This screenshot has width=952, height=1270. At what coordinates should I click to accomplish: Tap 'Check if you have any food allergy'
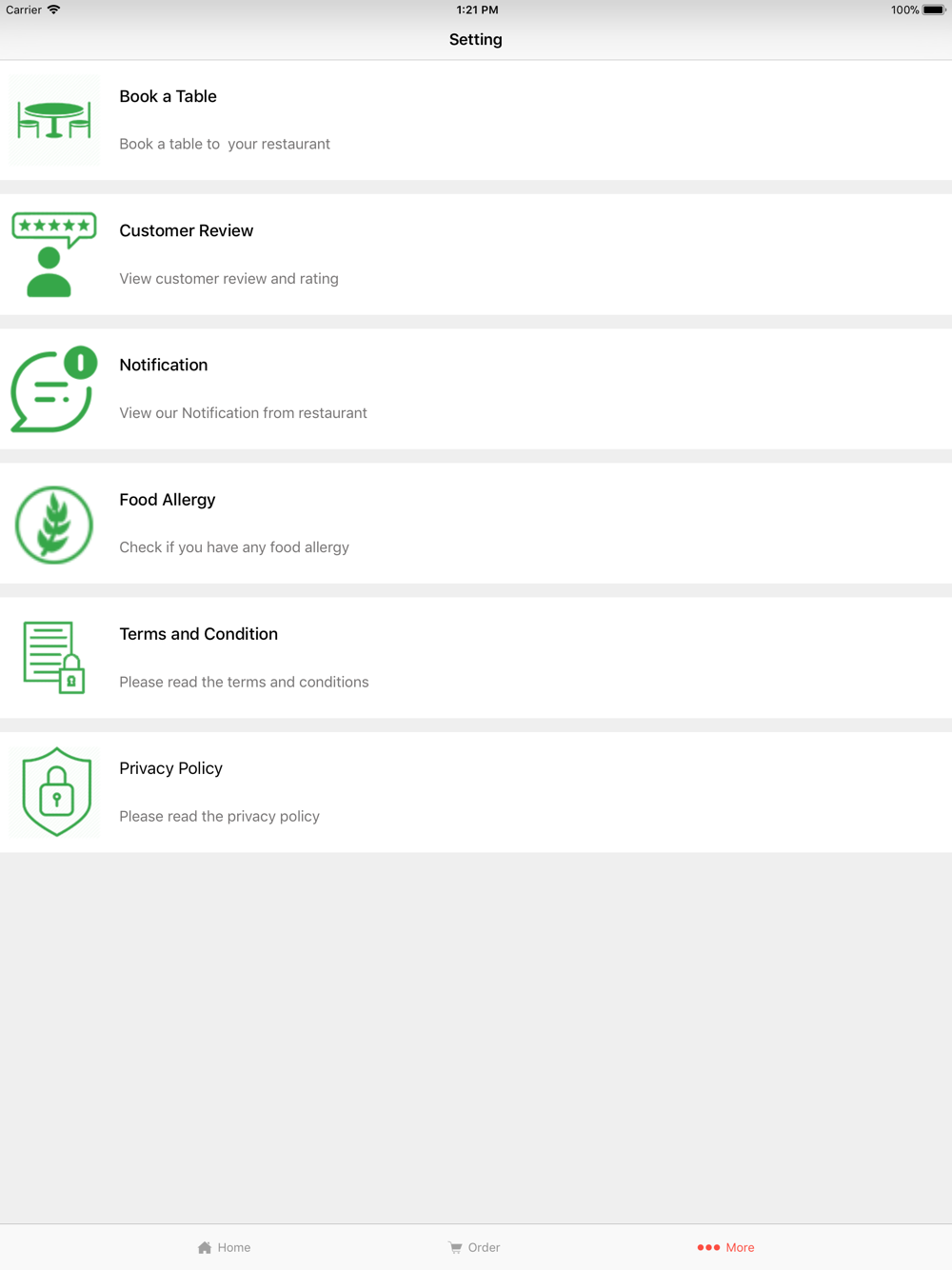click(x=234, y=547)
